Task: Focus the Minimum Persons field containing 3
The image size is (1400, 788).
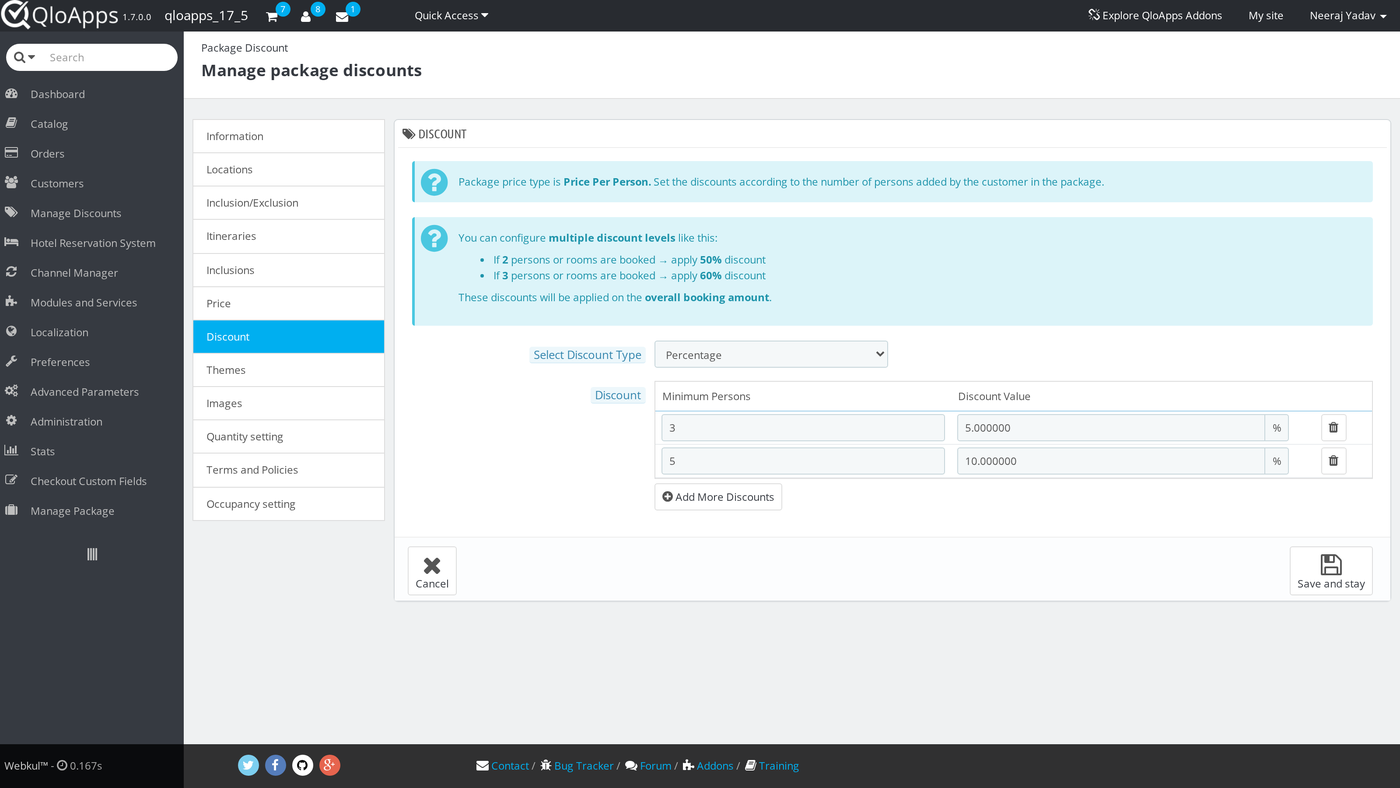Action: tap(803, 428)
